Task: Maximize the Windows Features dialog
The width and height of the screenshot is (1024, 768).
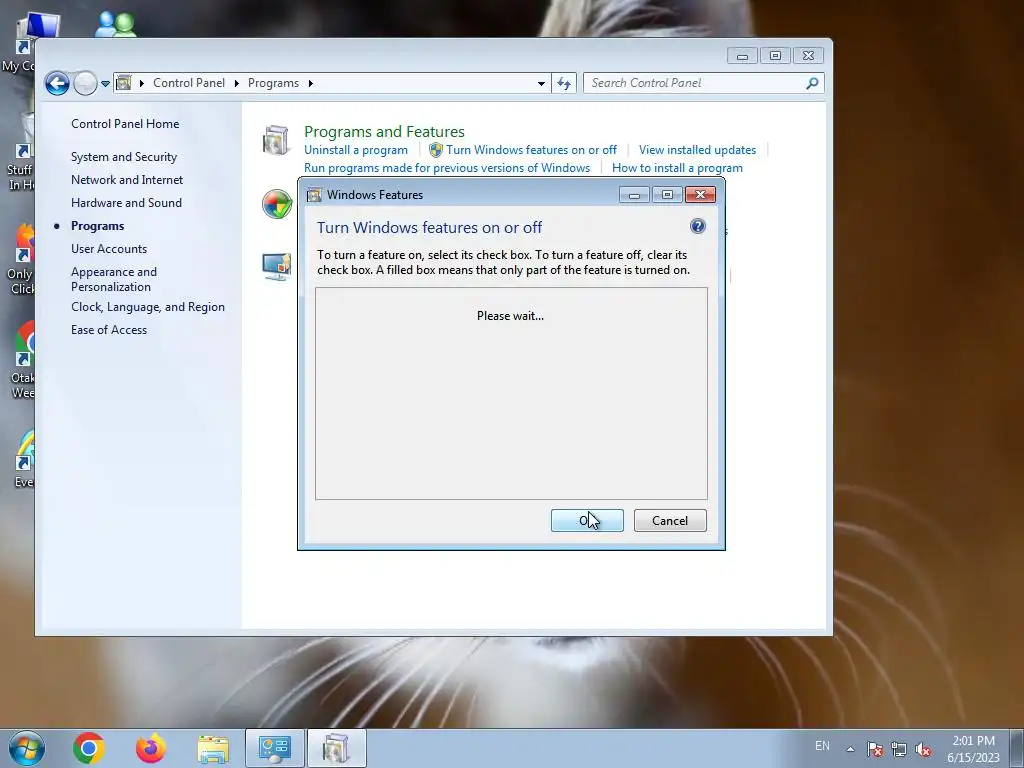Action: click(667, 195)
